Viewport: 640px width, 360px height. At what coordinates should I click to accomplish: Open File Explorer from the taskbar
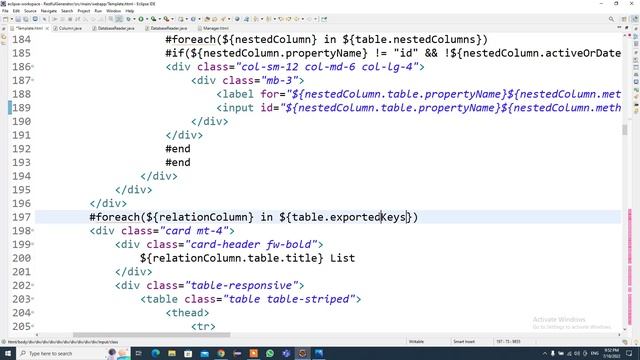click(x=172, y=353)
